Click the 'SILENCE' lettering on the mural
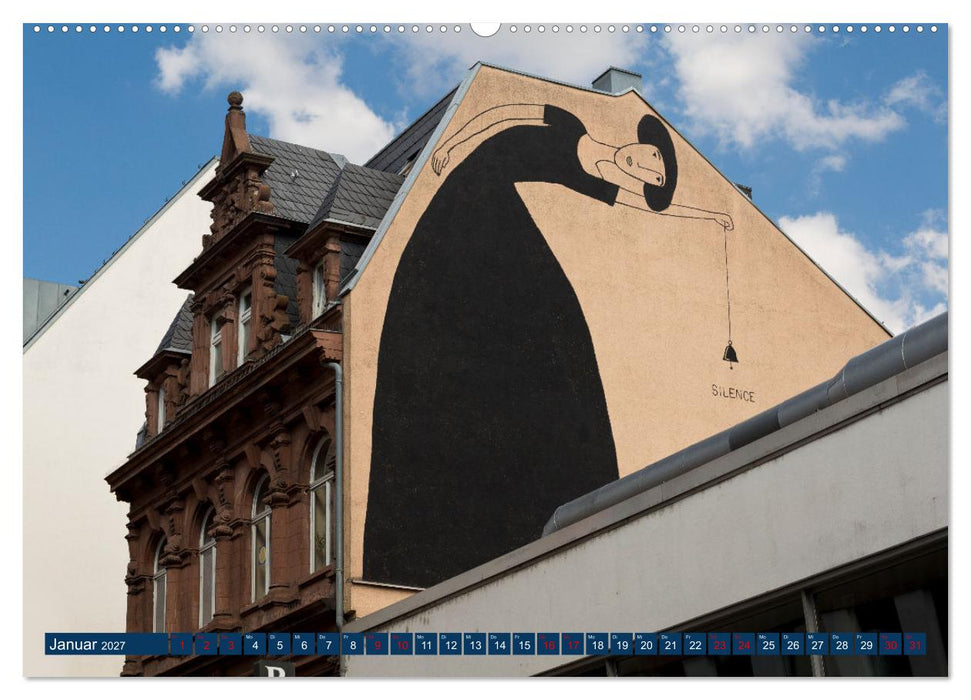971x700 pixels. pos(733,393)
